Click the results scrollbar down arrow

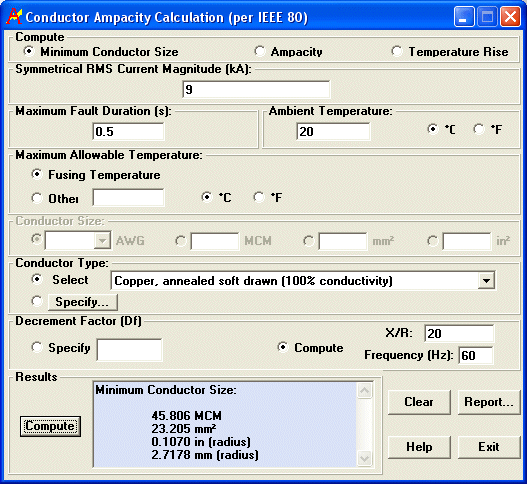coord(365,458)
